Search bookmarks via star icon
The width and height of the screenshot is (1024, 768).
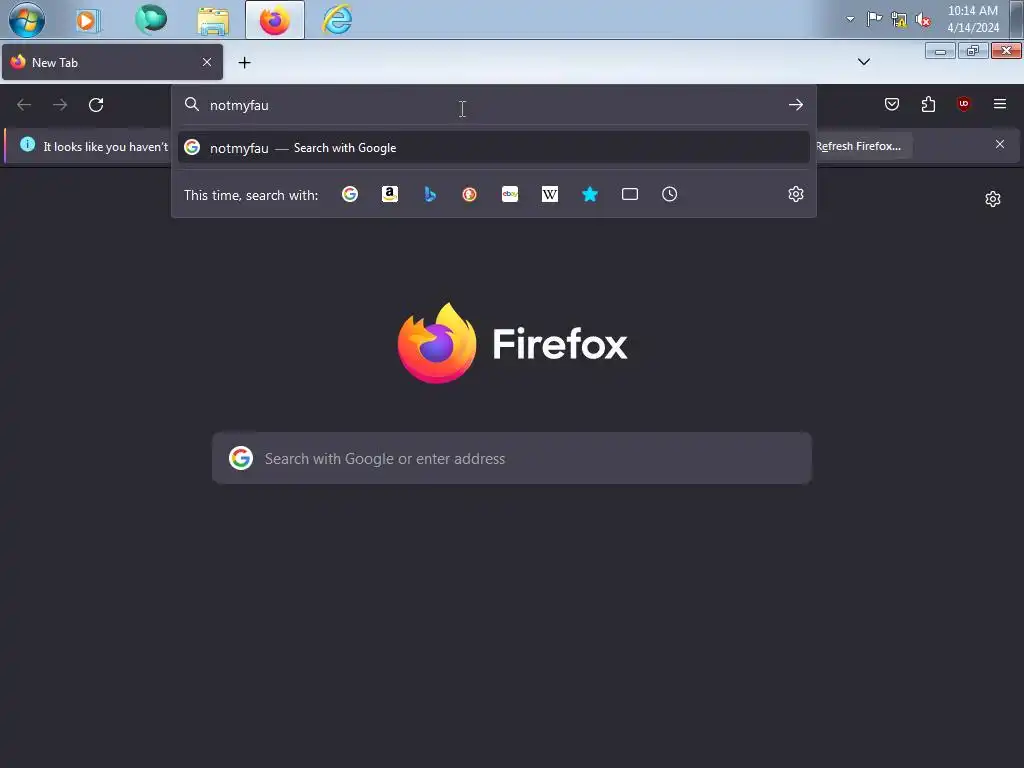point(590,195)
